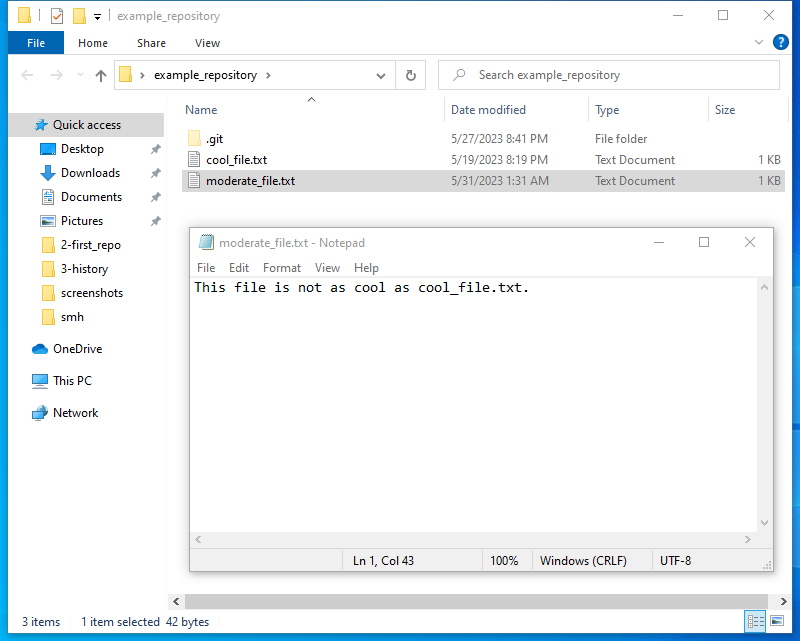800x641 pixels.
Task: Switch to Details view icon in status bar
Action: [756, 621]
